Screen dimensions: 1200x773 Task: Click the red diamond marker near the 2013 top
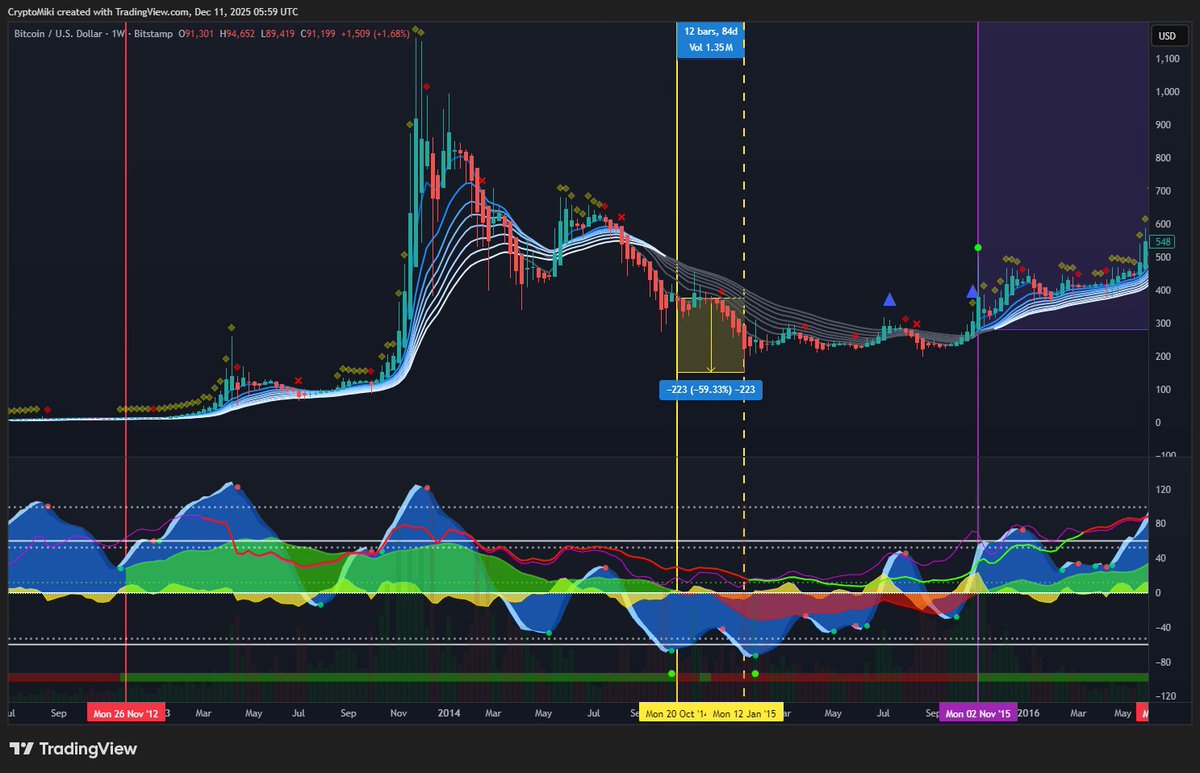(427, 87)
